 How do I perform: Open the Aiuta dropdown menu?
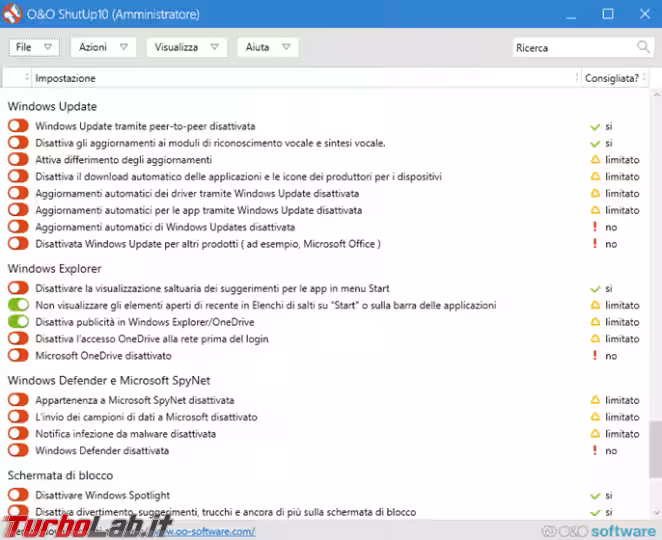pyautogui.click(x=268, y=47)
